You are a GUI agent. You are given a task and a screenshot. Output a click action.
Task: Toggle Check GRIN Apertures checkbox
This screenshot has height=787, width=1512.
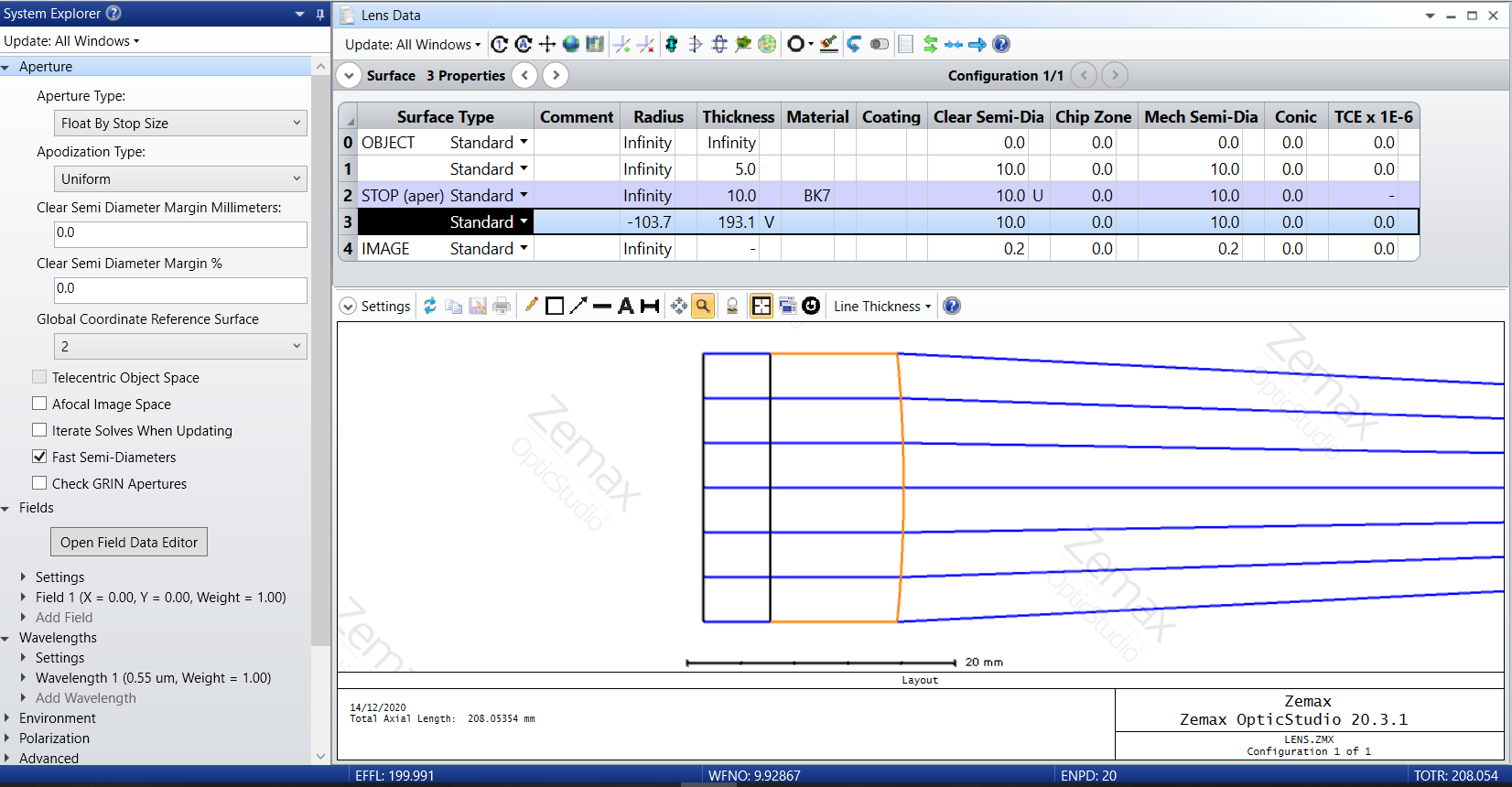click(x=39, y=483)
